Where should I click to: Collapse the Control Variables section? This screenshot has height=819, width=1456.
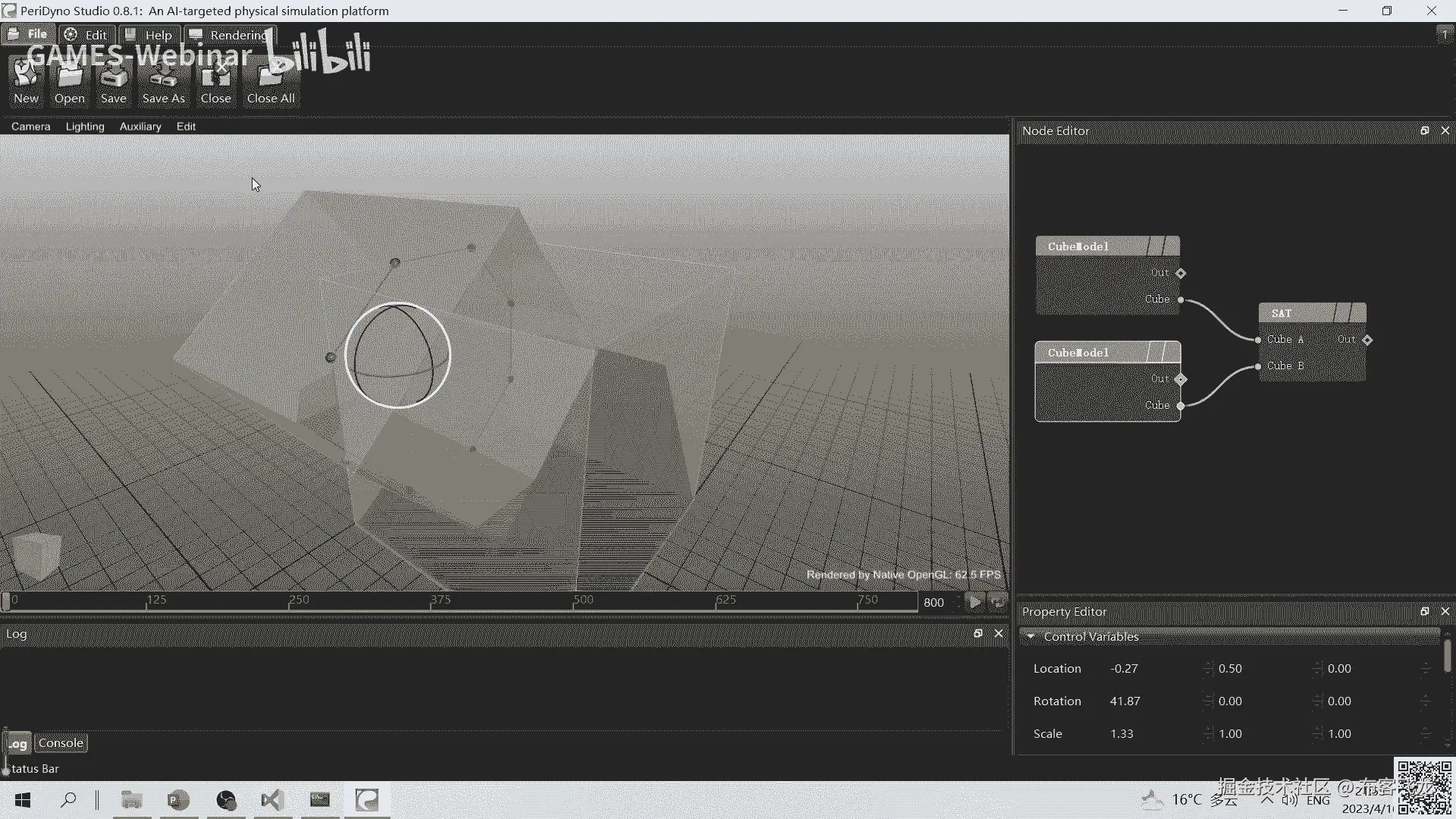pos(1031,637)
